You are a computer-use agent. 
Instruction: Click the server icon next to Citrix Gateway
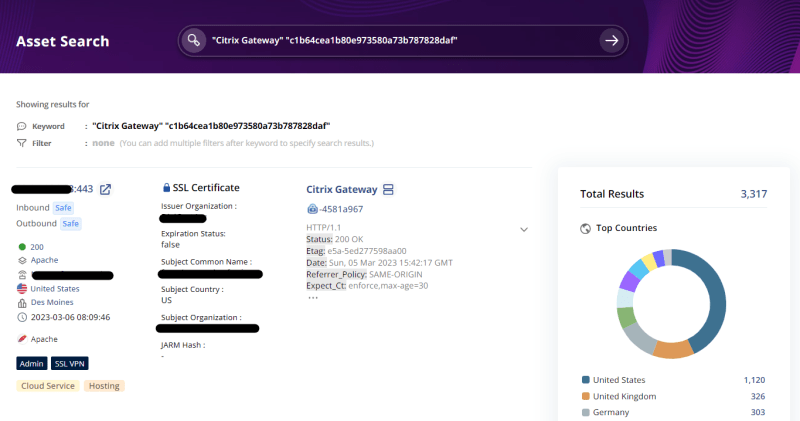tap(388, 189)
